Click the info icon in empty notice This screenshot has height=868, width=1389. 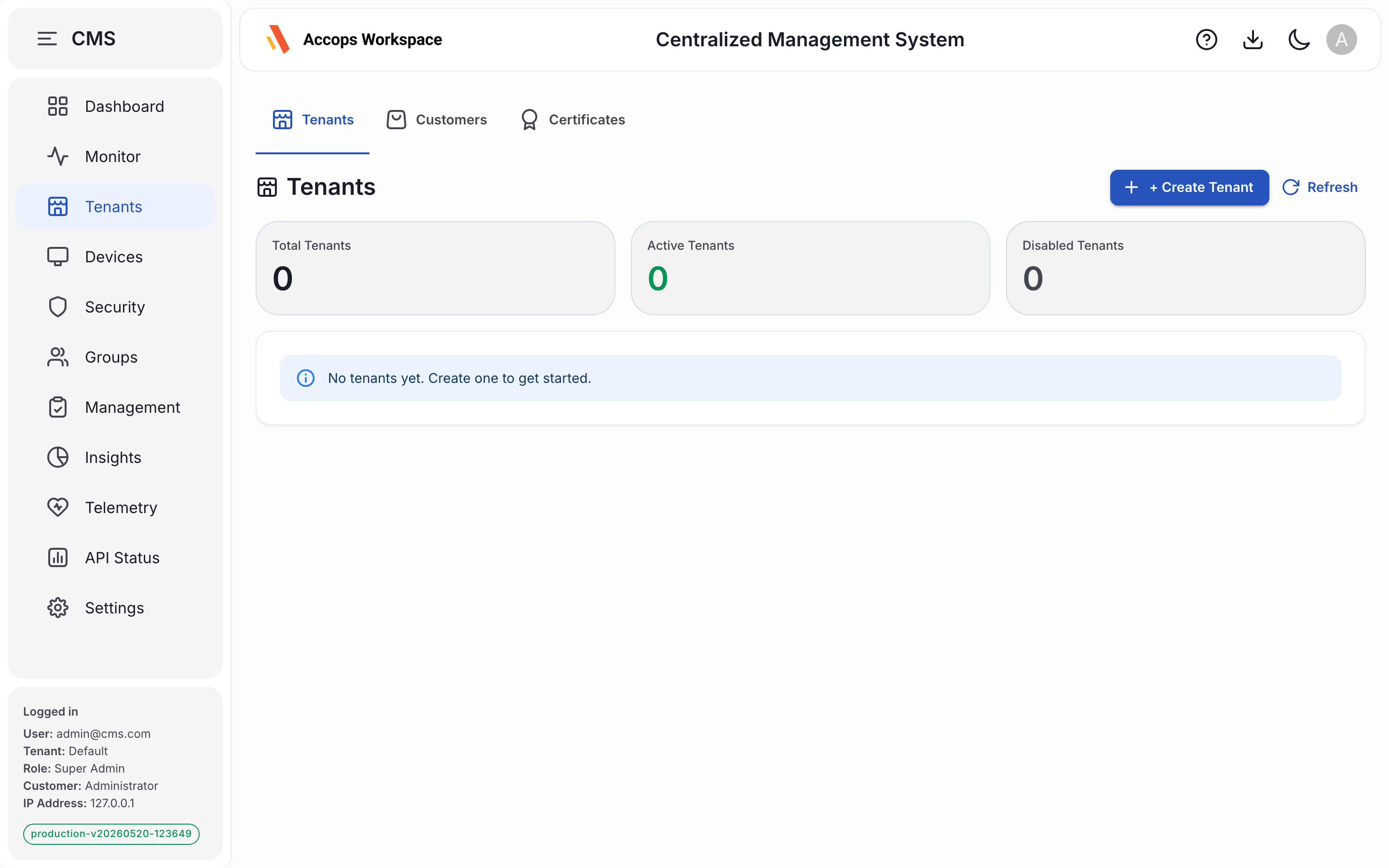[305, 378]
